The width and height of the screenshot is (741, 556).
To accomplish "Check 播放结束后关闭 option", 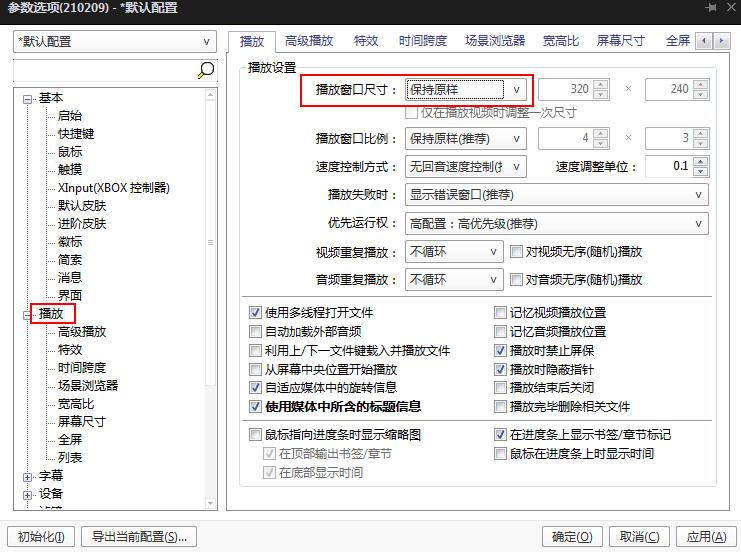I will [x=500, y=387].
